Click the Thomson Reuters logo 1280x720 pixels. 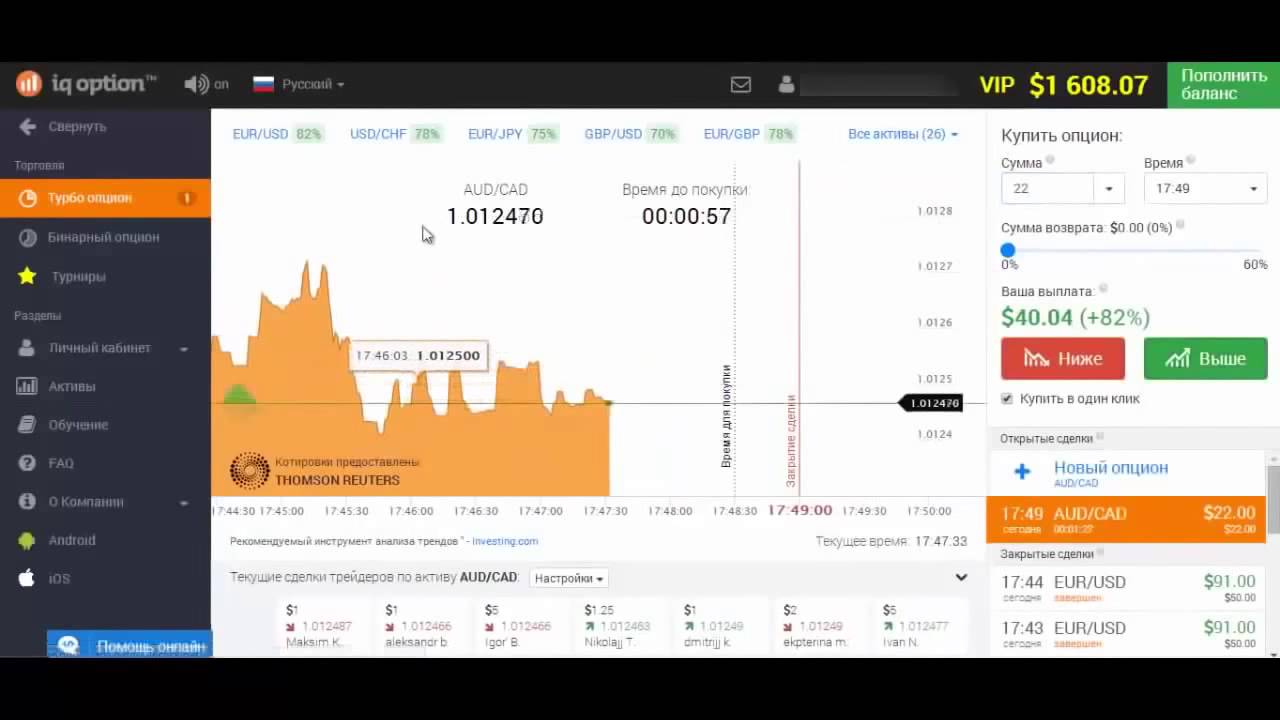(x=250, y=471)
